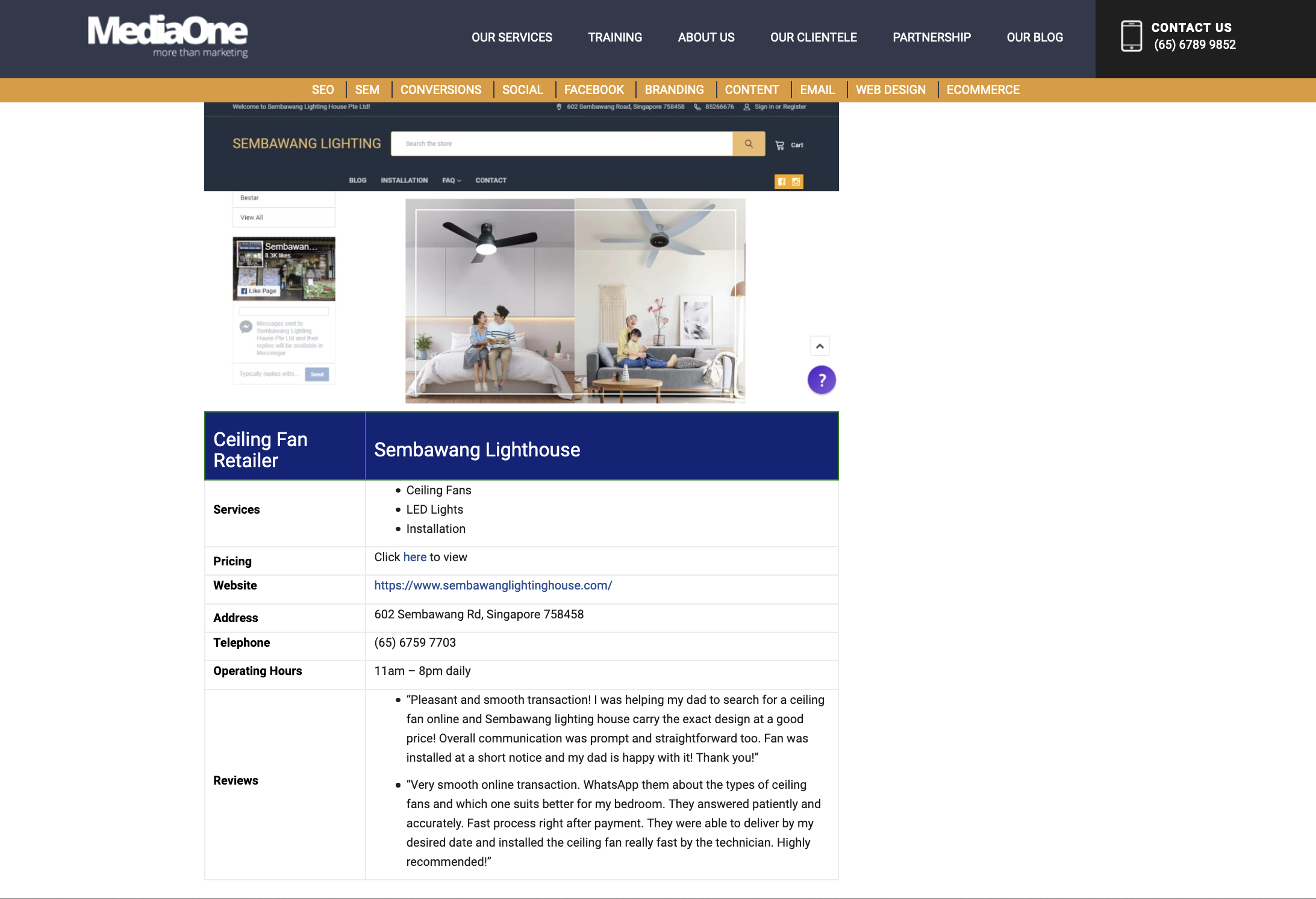Expand the FAQ dropdown in Sembawang nav

451,180
